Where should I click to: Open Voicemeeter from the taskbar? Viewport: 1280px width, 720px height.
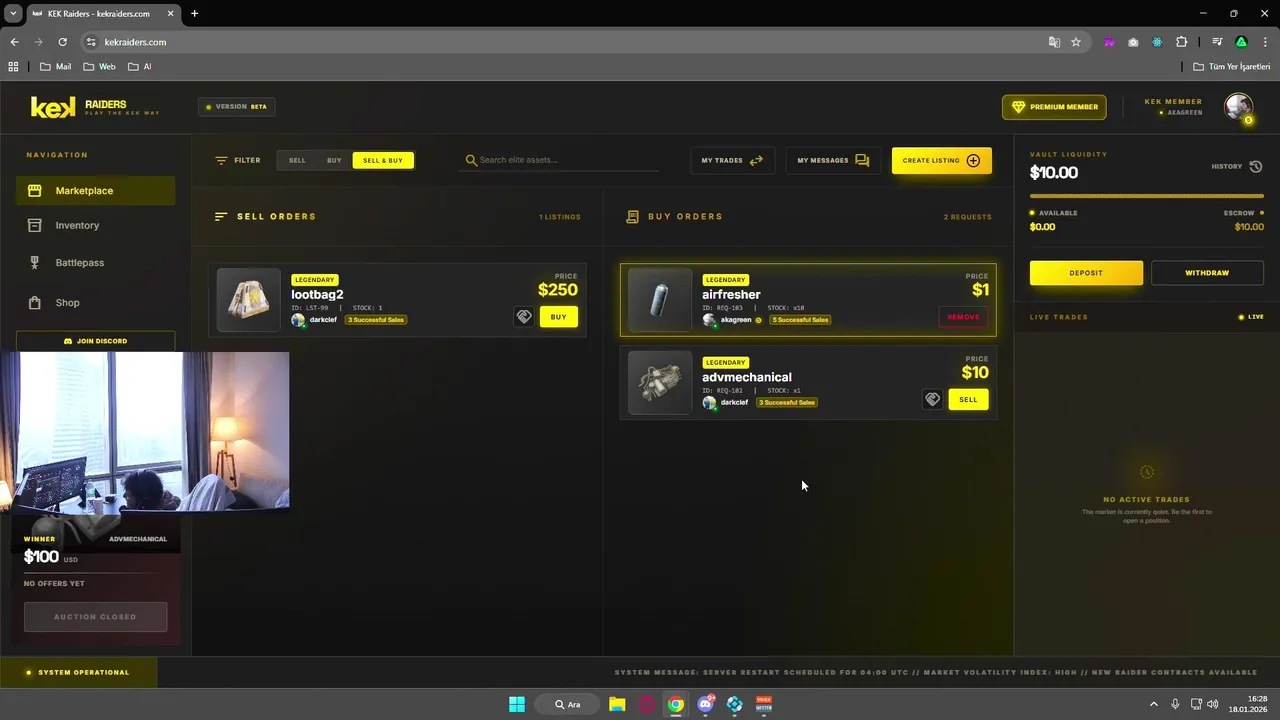point(764,704)
